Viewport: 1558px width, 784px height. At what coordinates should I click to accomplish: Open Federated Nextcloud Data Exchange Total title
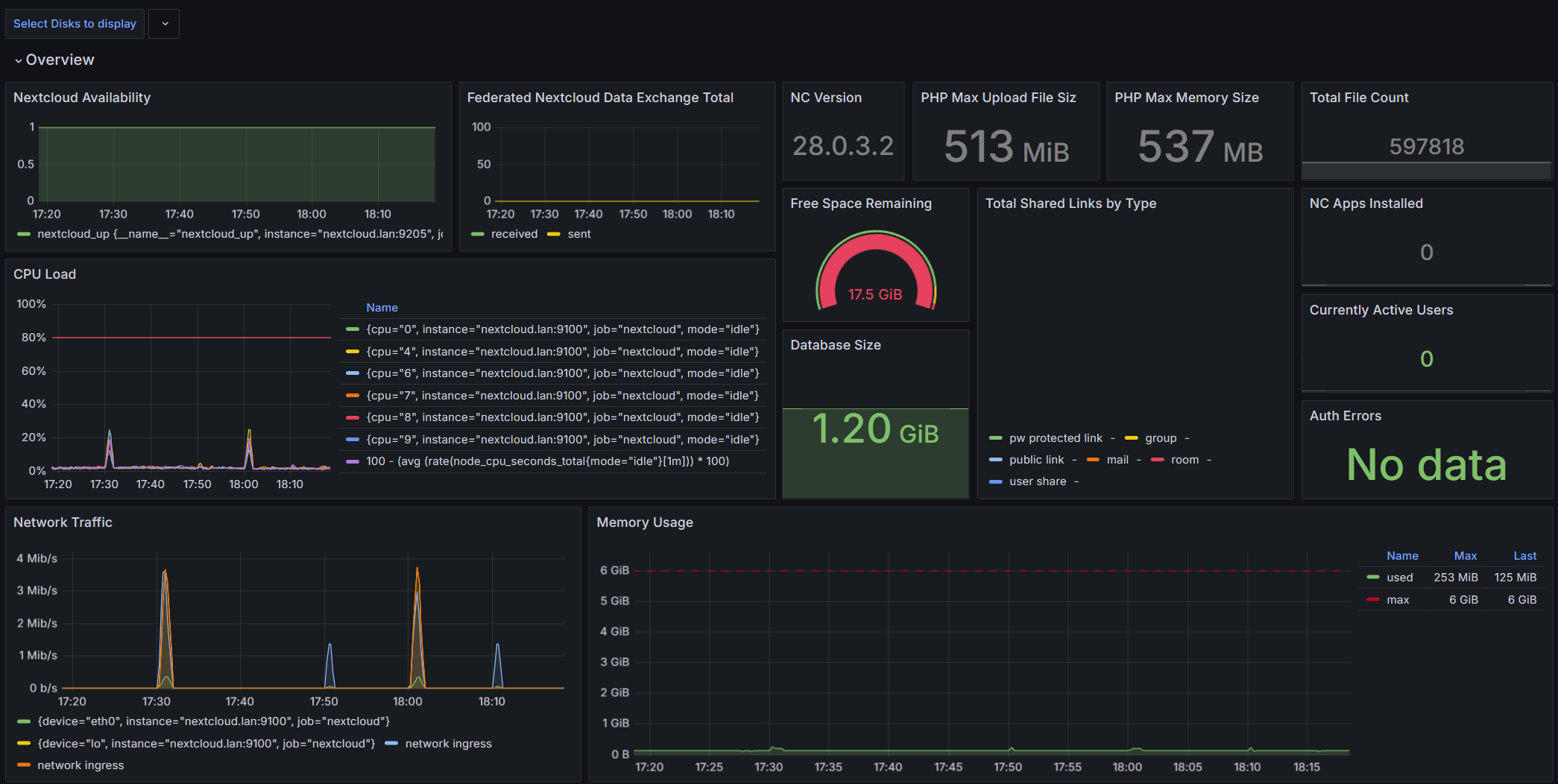pos(600,98)
